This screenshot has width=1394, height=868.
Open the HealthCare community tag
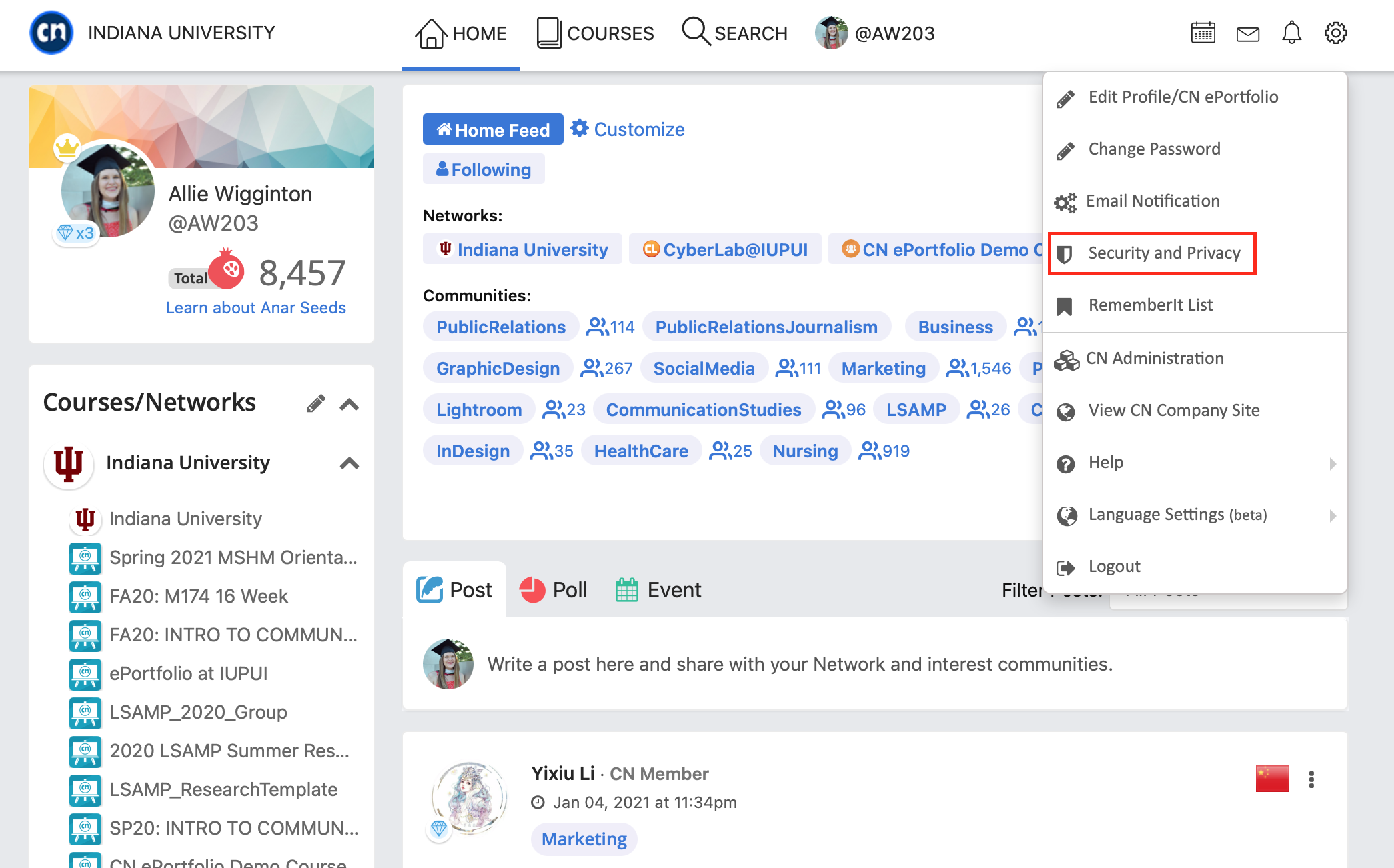641,451
